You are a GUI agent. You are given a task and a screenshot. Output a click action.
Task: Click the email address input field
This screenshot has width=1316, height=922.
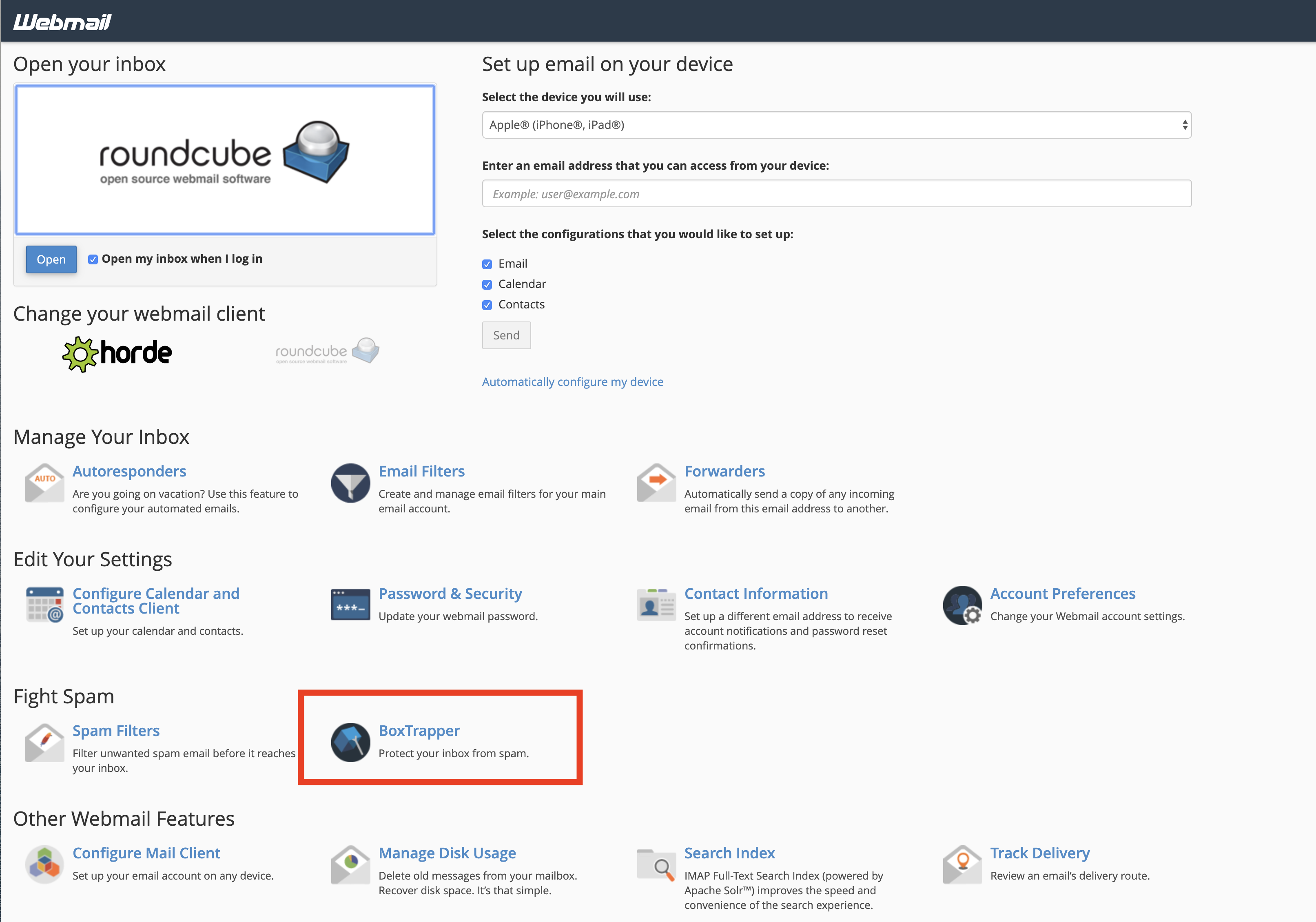(836, 194)
